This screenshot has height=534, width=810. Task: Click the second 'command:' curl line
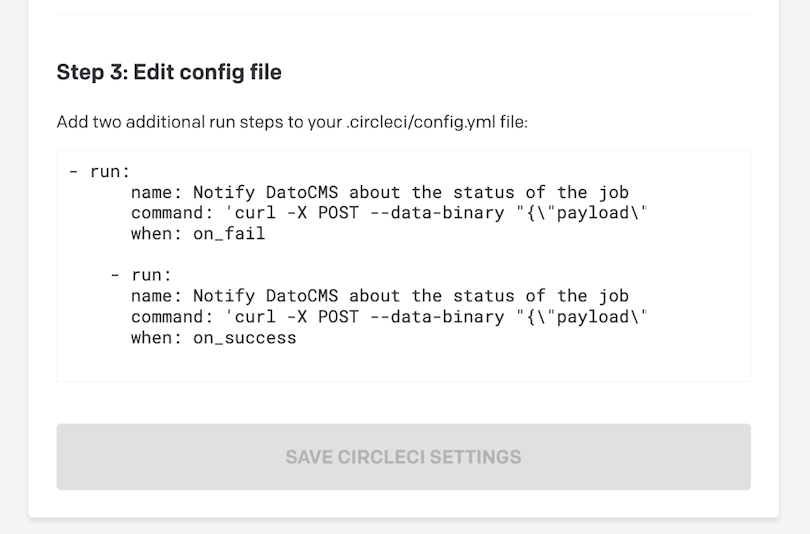coord(389,317)
